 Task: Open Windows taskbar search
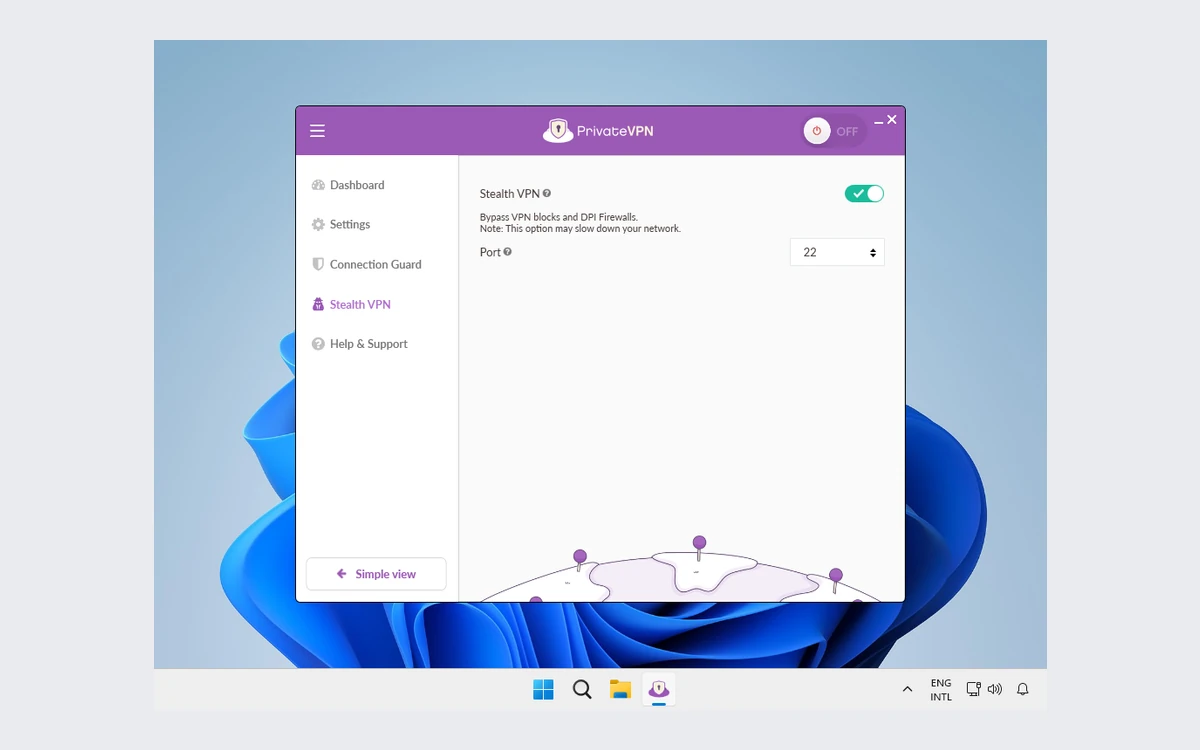[x=582, y=689]
